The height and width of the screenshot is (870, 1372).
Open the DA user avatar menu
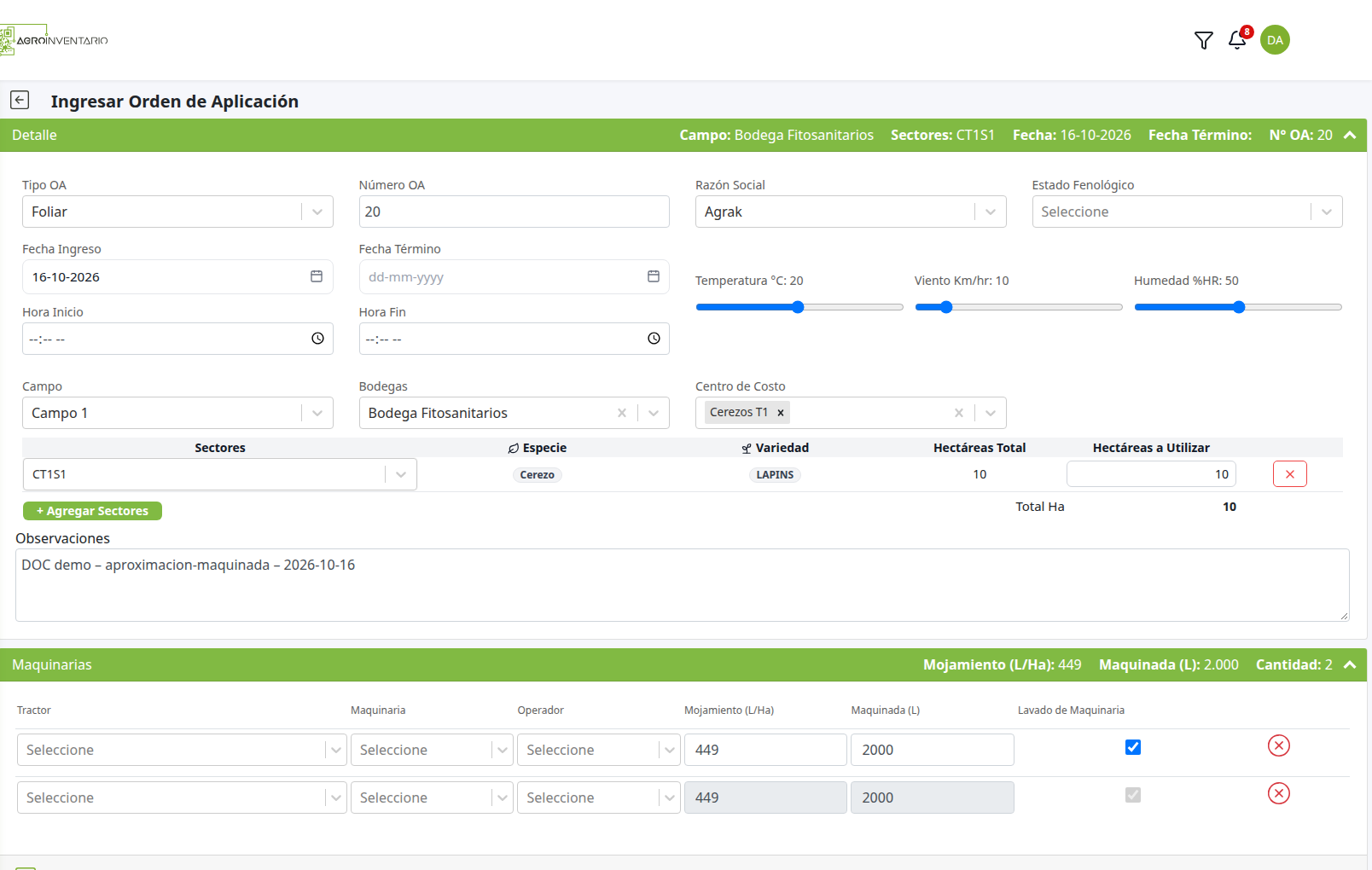pos(1275,40)
